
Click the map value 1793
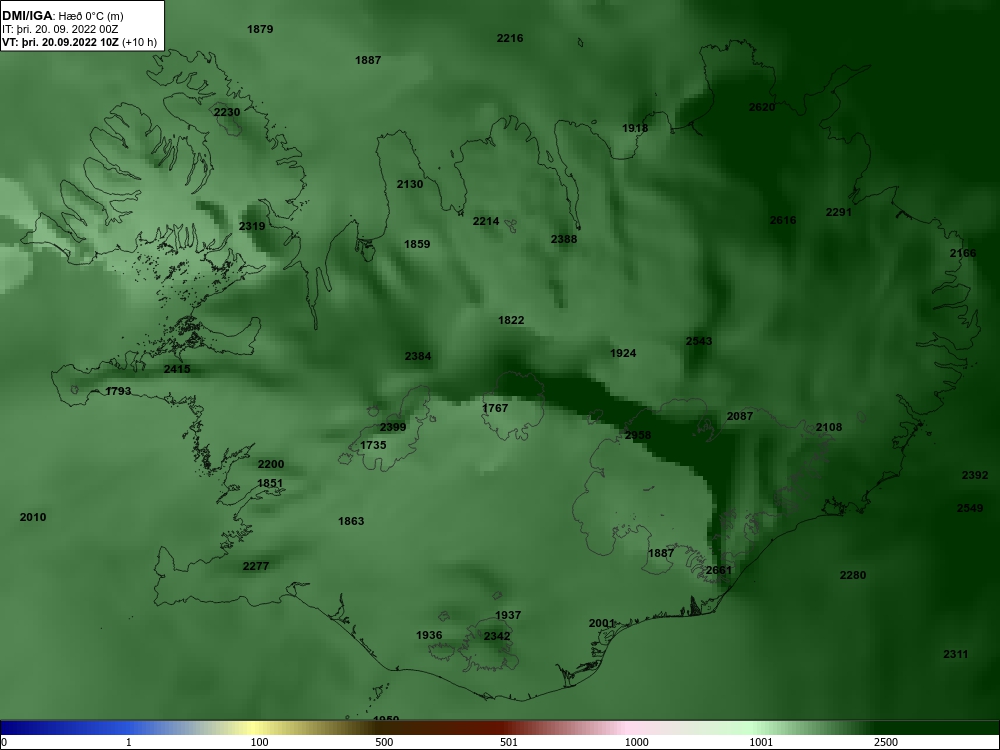pyautogui.click(x=118, y=391)
